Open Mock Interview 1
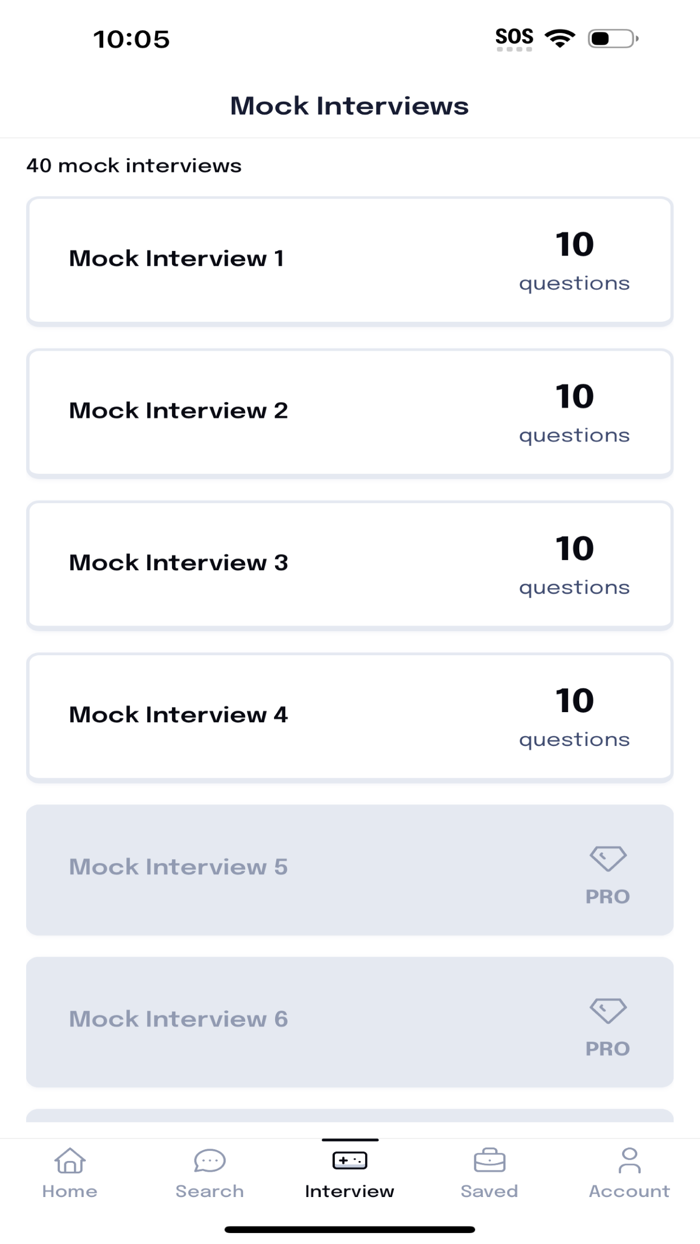 click(x=349, y=260)
